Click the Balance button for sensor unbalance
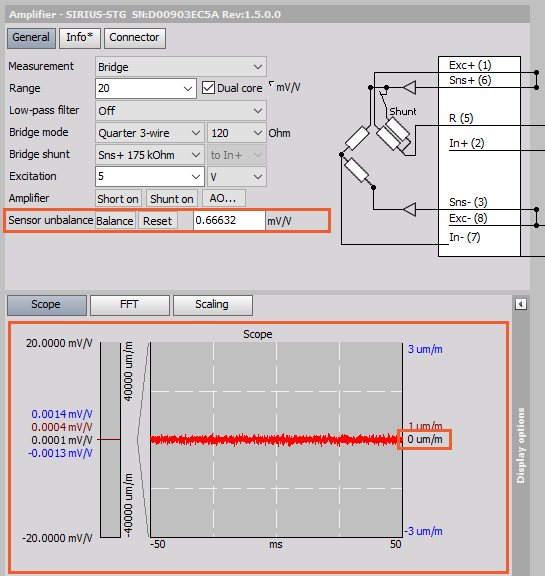 (x=115, y=221)
